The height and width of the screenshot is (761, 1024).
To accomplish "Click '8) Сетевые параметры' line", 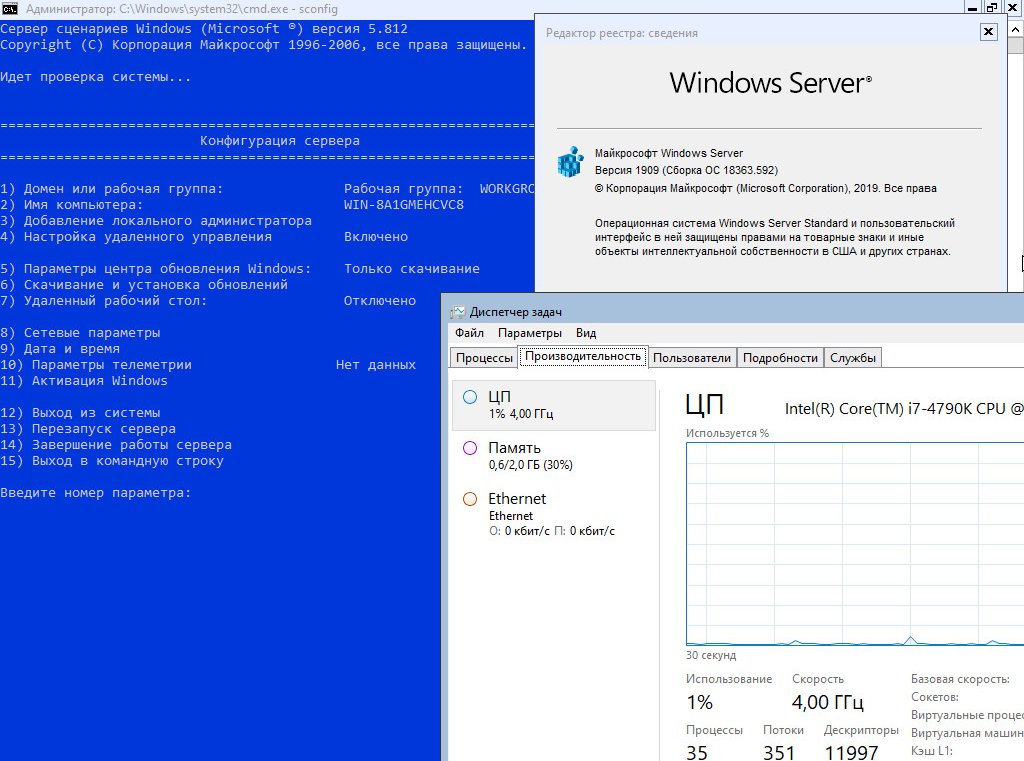I will tap(80, 333).
